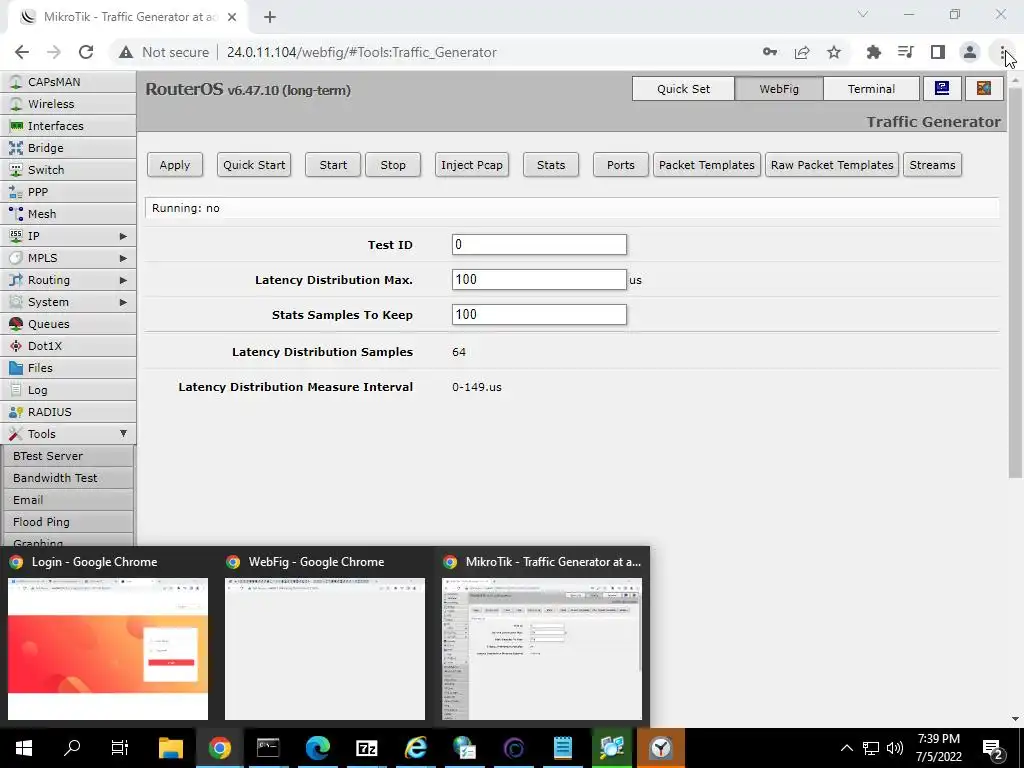Open the Stats page
The height and width of the screenshot is (768, 1024).
point(551,165)
